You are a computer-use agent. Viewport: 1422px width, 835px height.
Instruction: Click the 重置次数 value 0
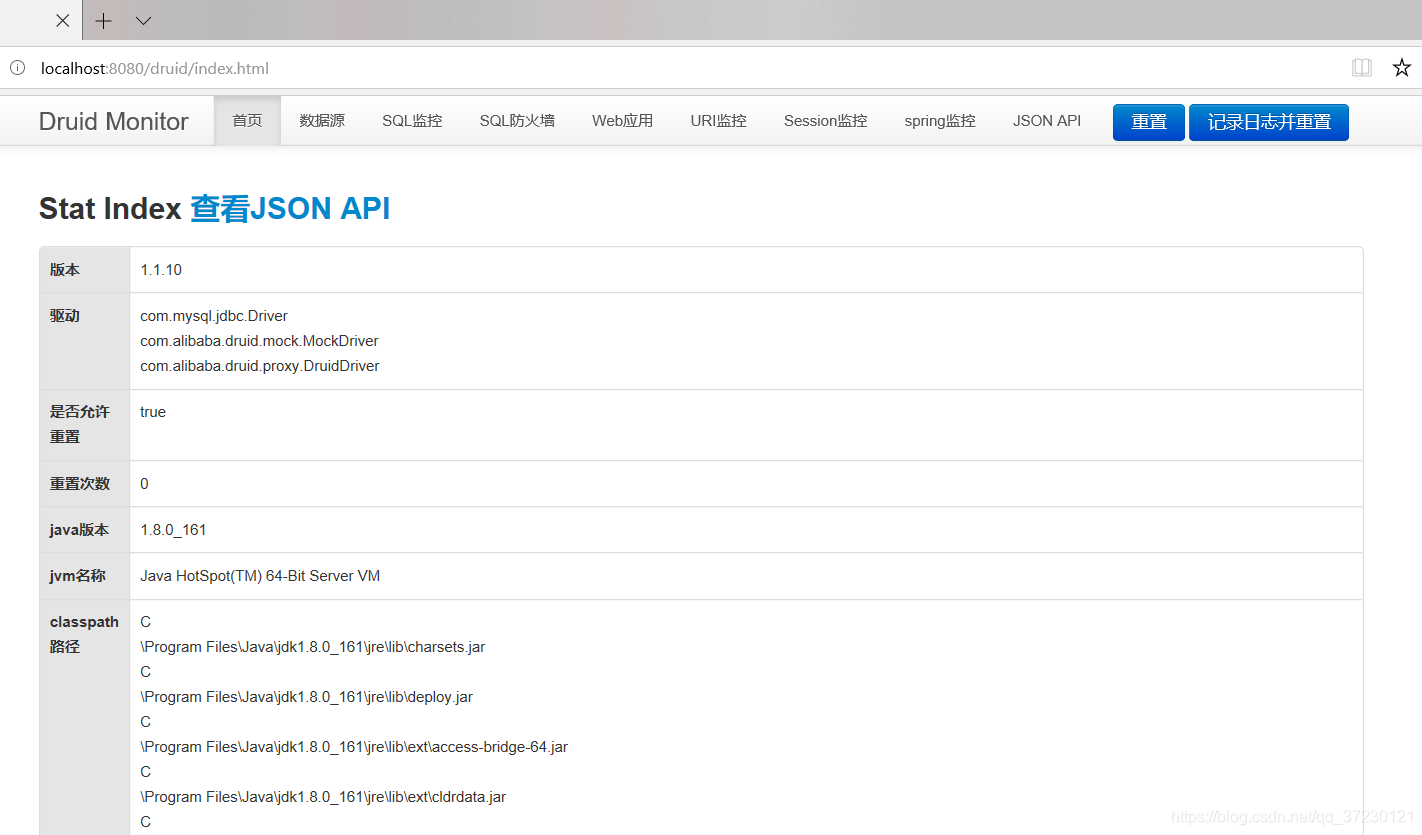[144, 484]
